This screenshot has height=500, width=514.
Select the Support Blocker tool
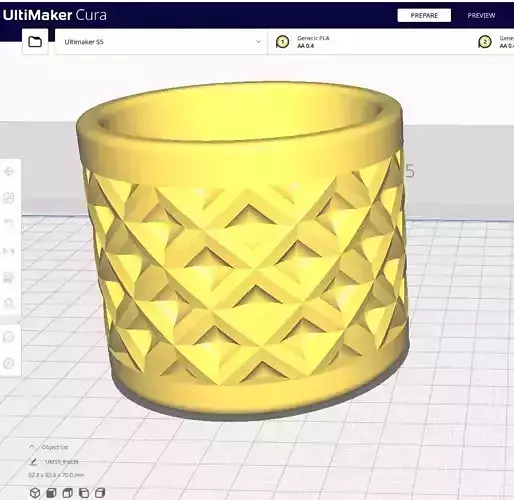click(x=9, y=303)
